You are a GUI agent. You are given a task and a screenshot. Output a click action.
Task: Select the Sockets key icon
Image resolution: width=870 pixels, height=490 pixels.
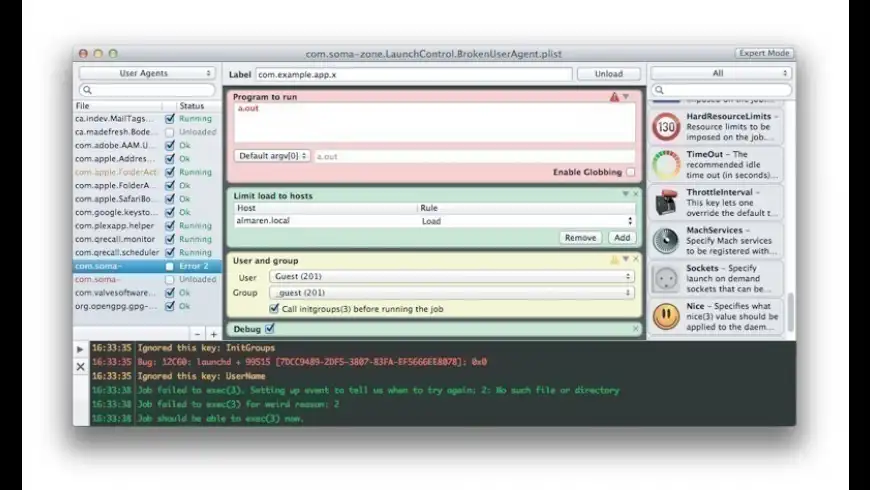[x=666, y=278]
